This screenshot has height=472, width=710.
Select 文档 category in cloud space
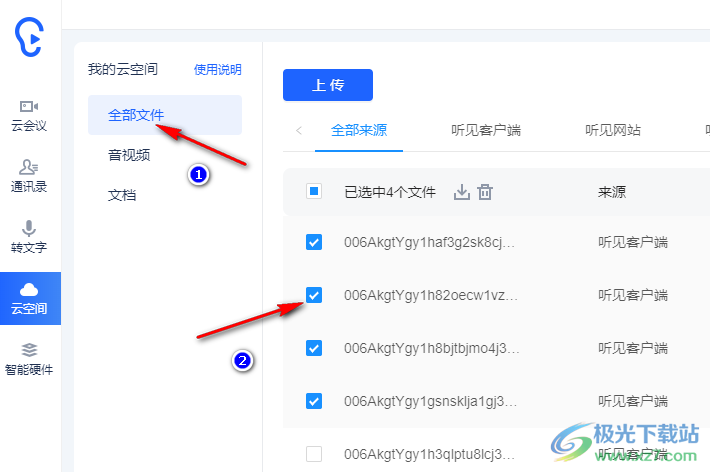[x=122, y=195]
